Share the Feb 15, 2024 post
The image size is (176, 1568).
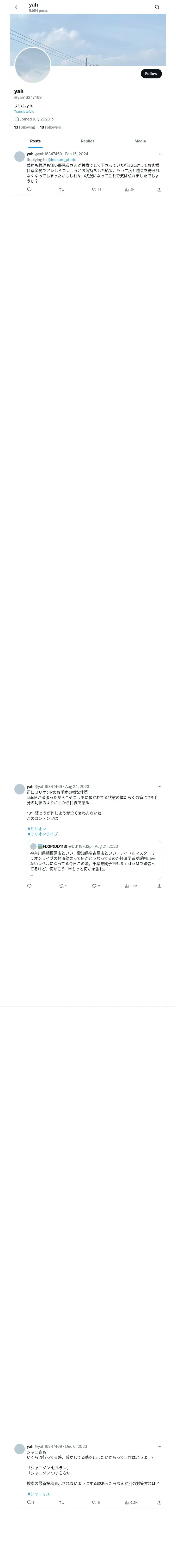click(x=159, y=189)
